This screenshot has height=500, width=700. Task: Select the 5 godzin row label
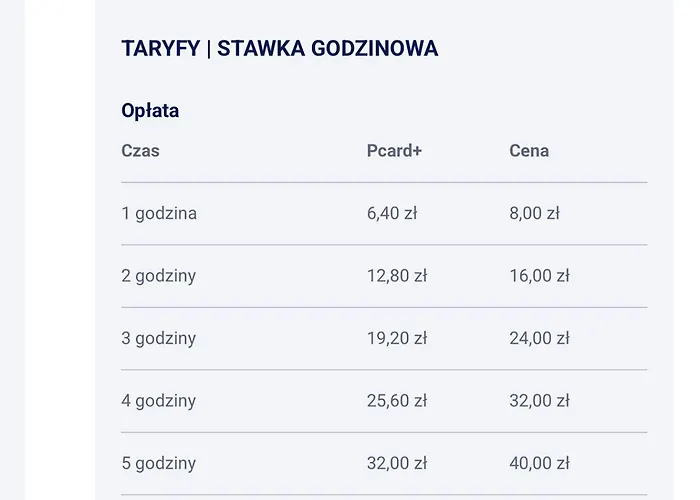click(x=159, y=463)
